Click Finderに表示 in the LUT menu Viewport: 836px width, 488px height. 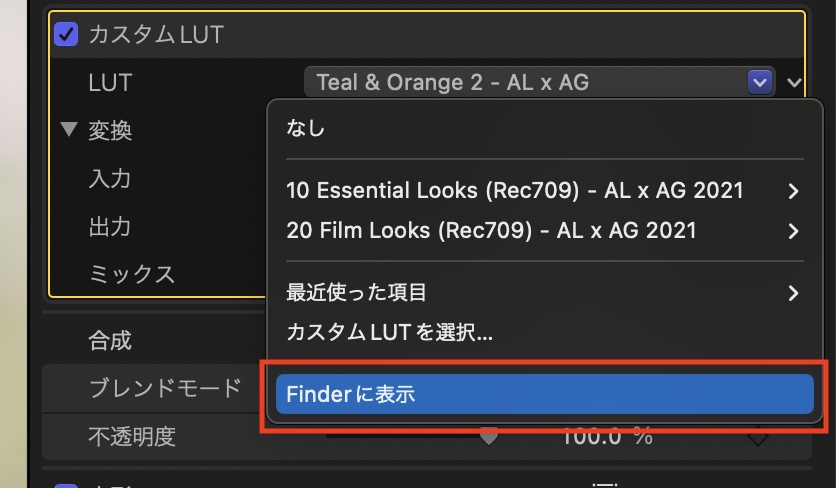pyautogui.click(x=545, y=394)
